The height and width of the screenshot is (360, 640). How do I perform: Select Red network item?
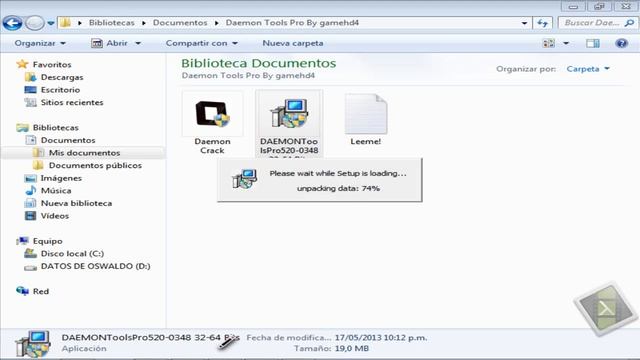(41, 291)
